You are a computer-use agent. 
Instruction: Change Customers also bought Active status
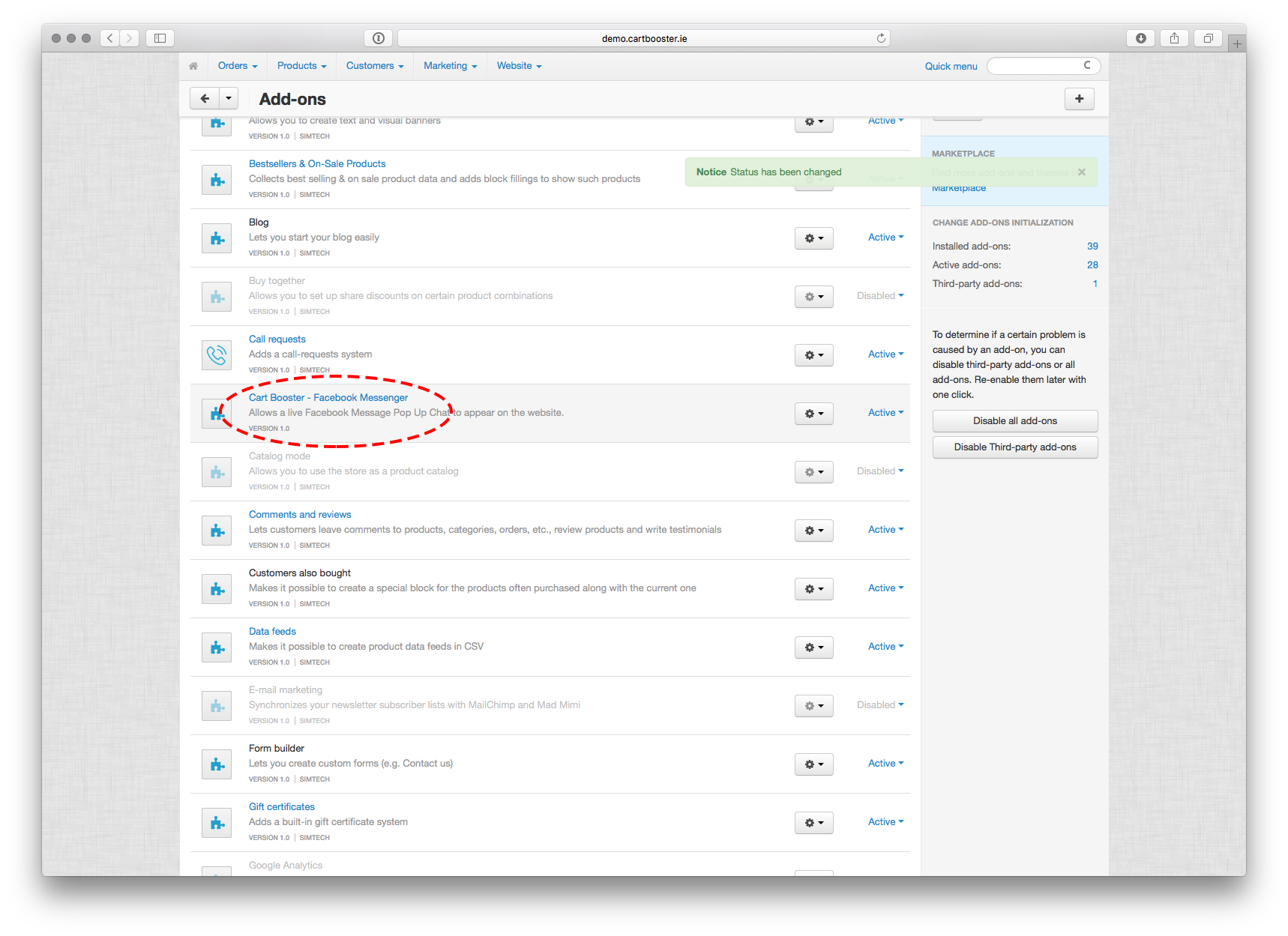[x=885, y=588]
